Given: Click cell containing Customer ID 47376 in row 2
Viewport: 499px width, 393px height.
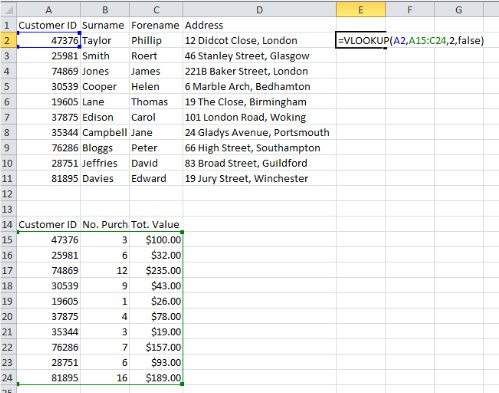Looking at the screenshot, I should click(49, 40).
